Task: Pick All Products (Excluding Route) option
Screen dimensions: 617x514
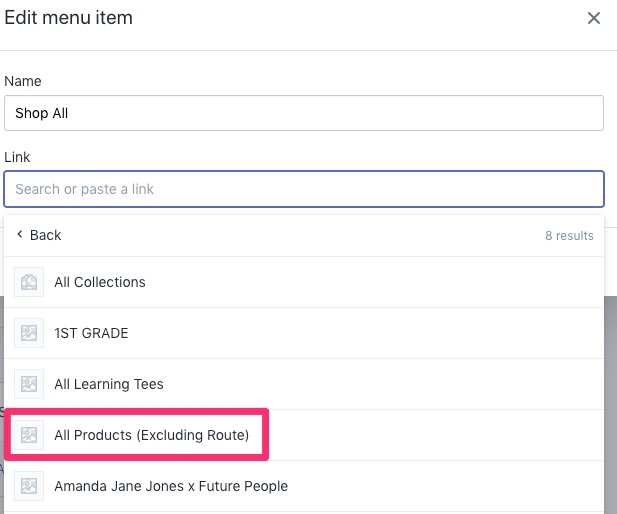Action: 304,435
